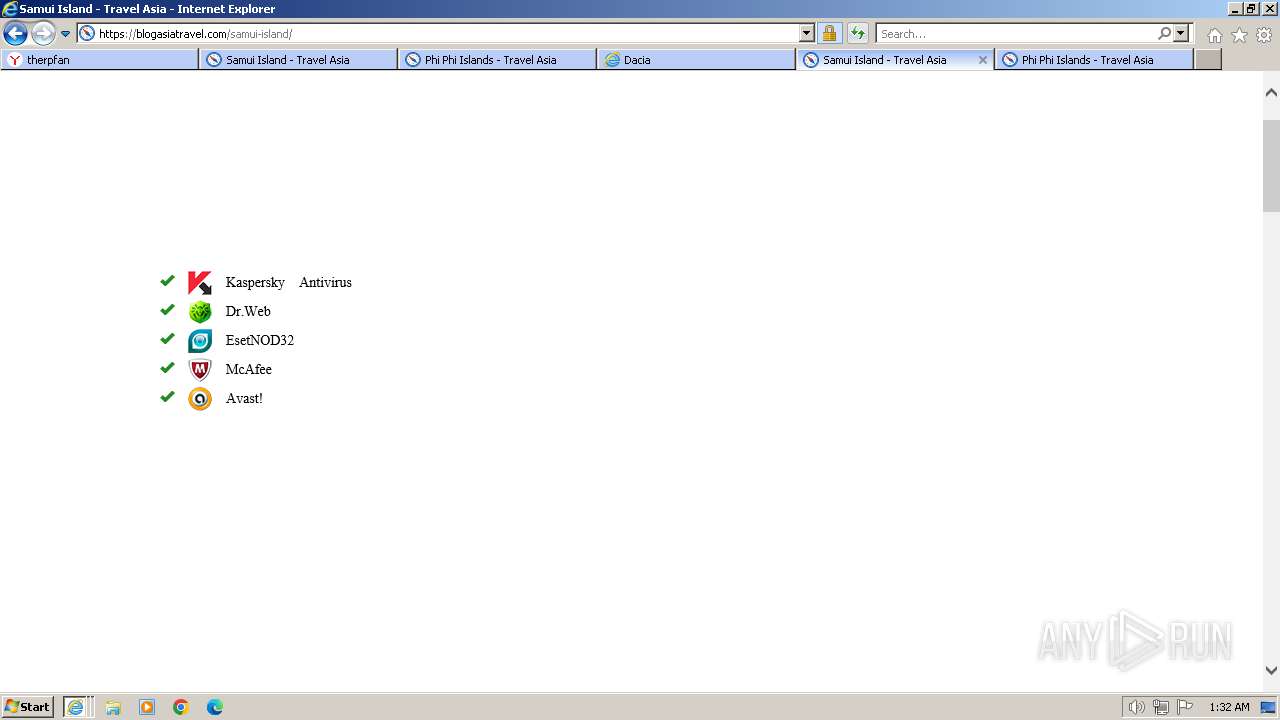Click the McAfee text label

[x=249, y=370]
